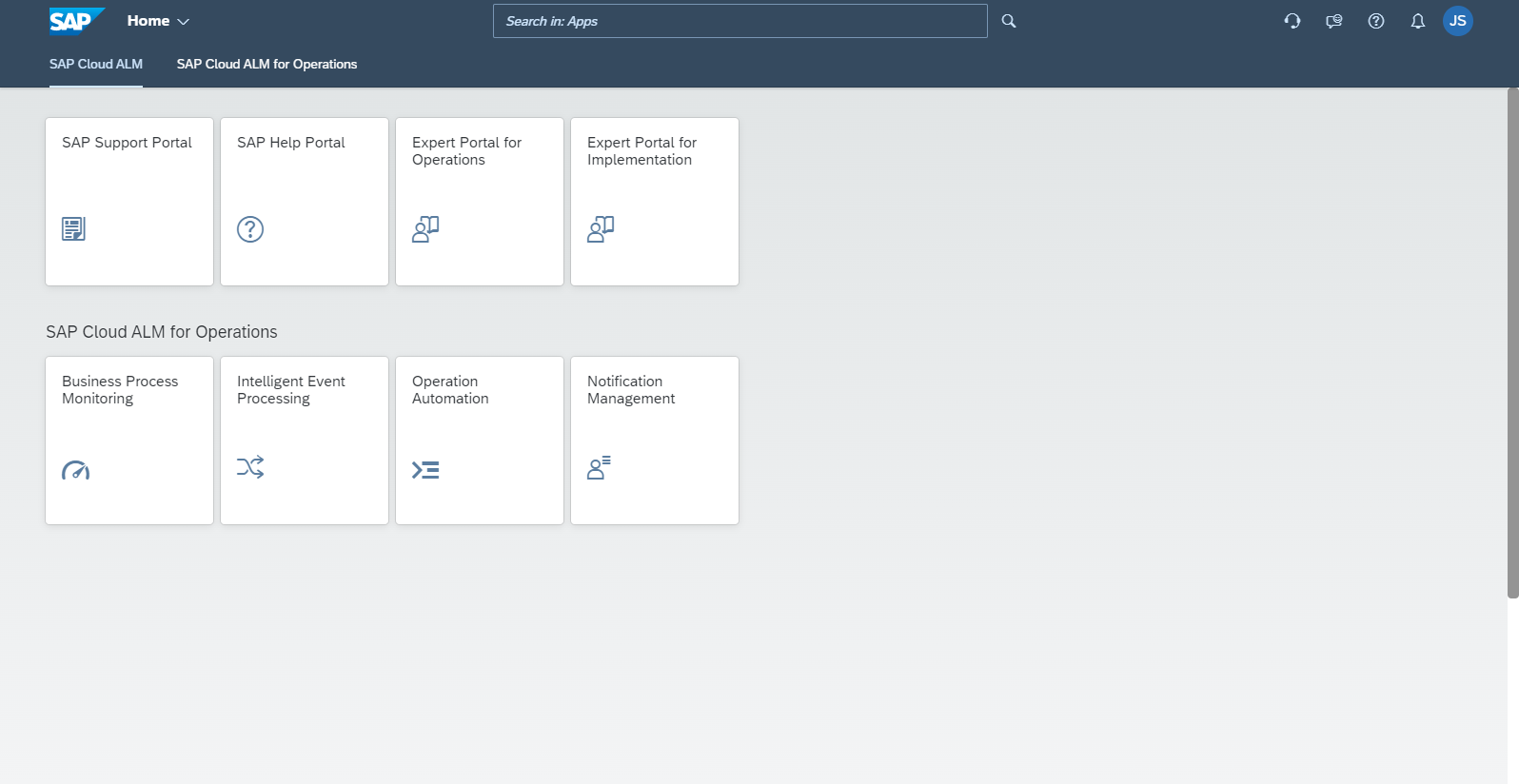Switch to SAP Cloud ALM for Operations tab
The width and height of the screenshot is (1519, 784).
click(x=266, y=65)
